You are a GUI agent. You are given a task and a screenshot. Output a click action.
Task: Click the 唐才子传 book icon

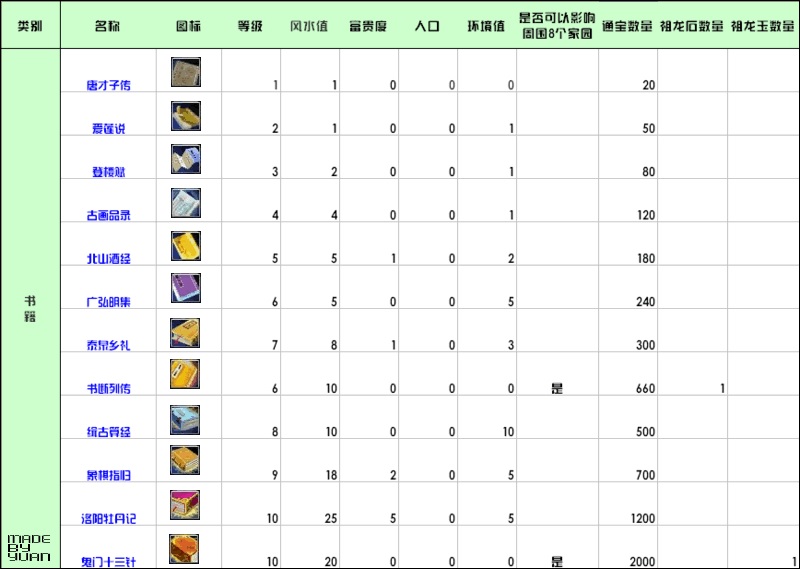click(186, 72)
